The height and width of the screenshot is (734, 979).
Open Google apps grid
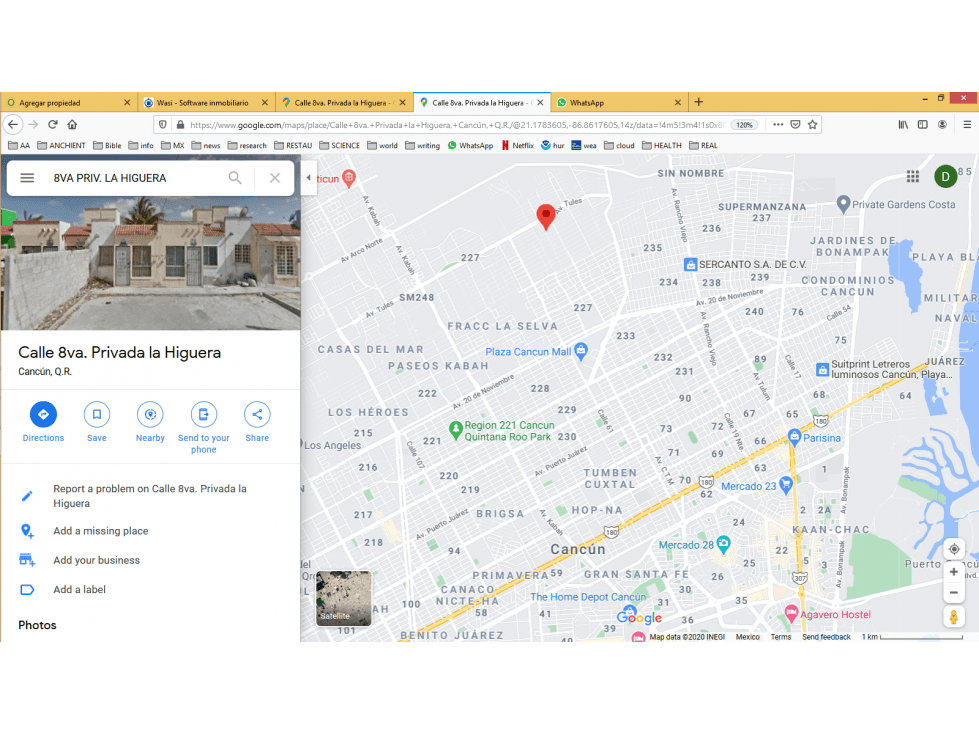coord(913,177)
